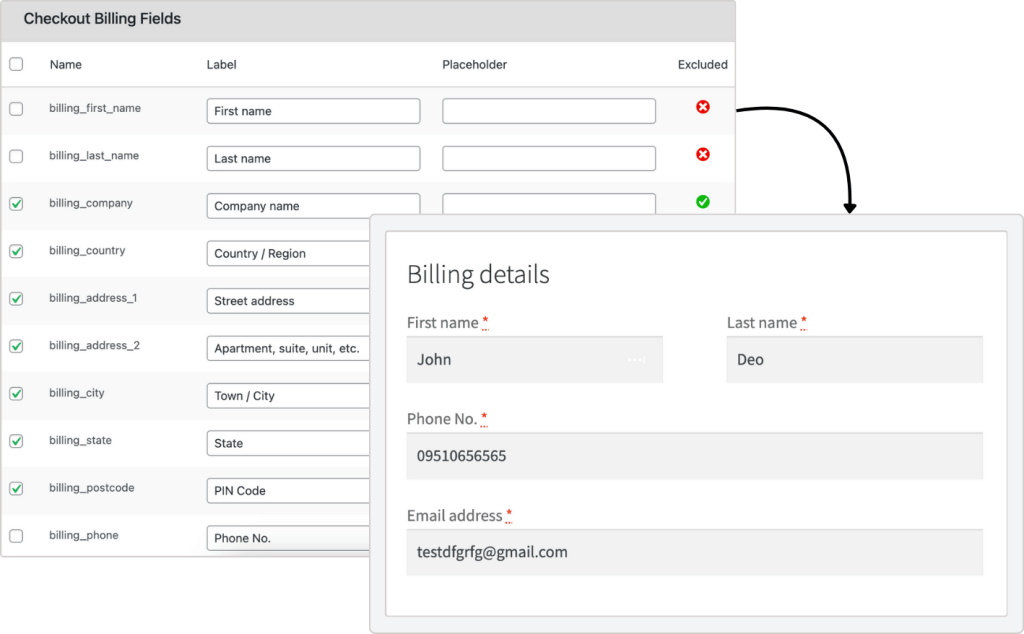Click Last name input containing Deo
The height and width of the screenshot is (634, 1024).
854,360
